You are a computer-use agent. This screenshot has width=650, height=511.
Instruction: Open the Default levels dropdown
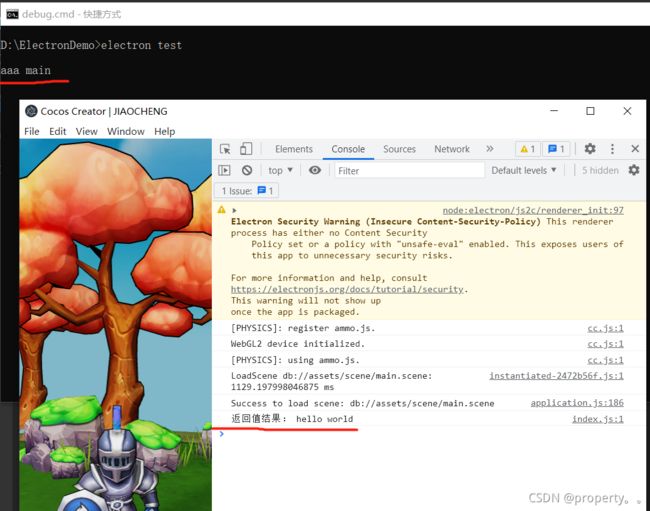tap(524, 170)
